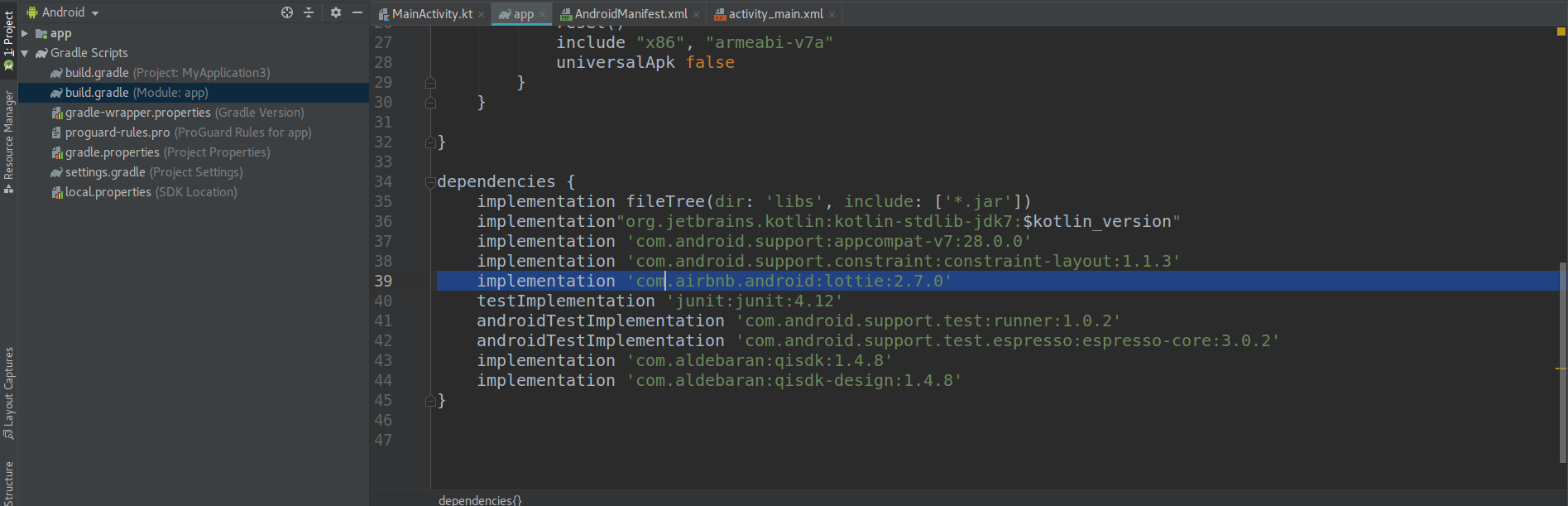Click the espresso-core:3.0.2 dependency text
Screen dimensions: 1568x506
point(1008,340)
